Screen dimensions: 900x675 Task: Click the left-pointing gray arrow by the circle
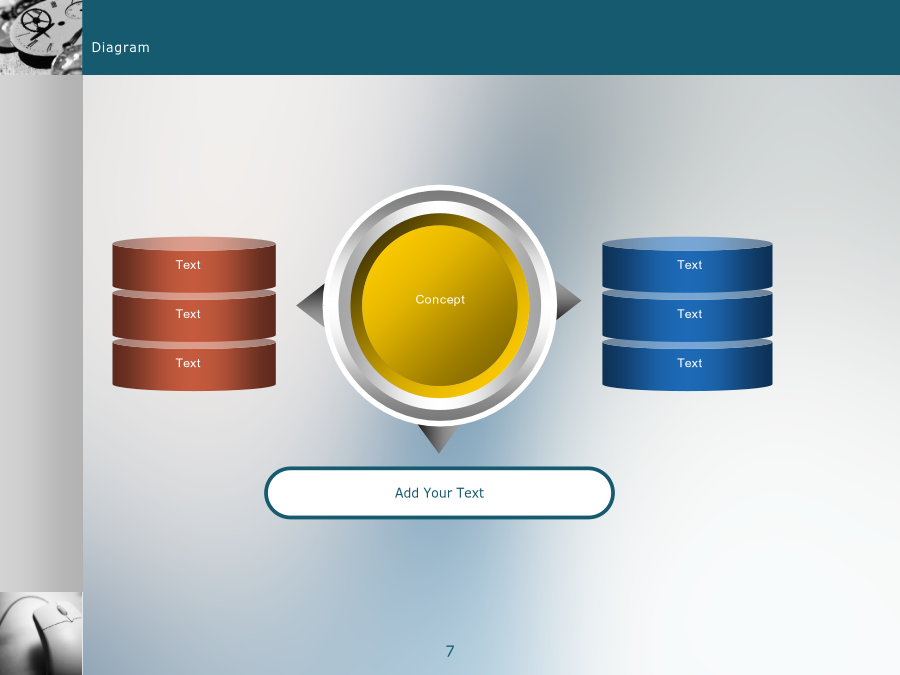[313, 305]
